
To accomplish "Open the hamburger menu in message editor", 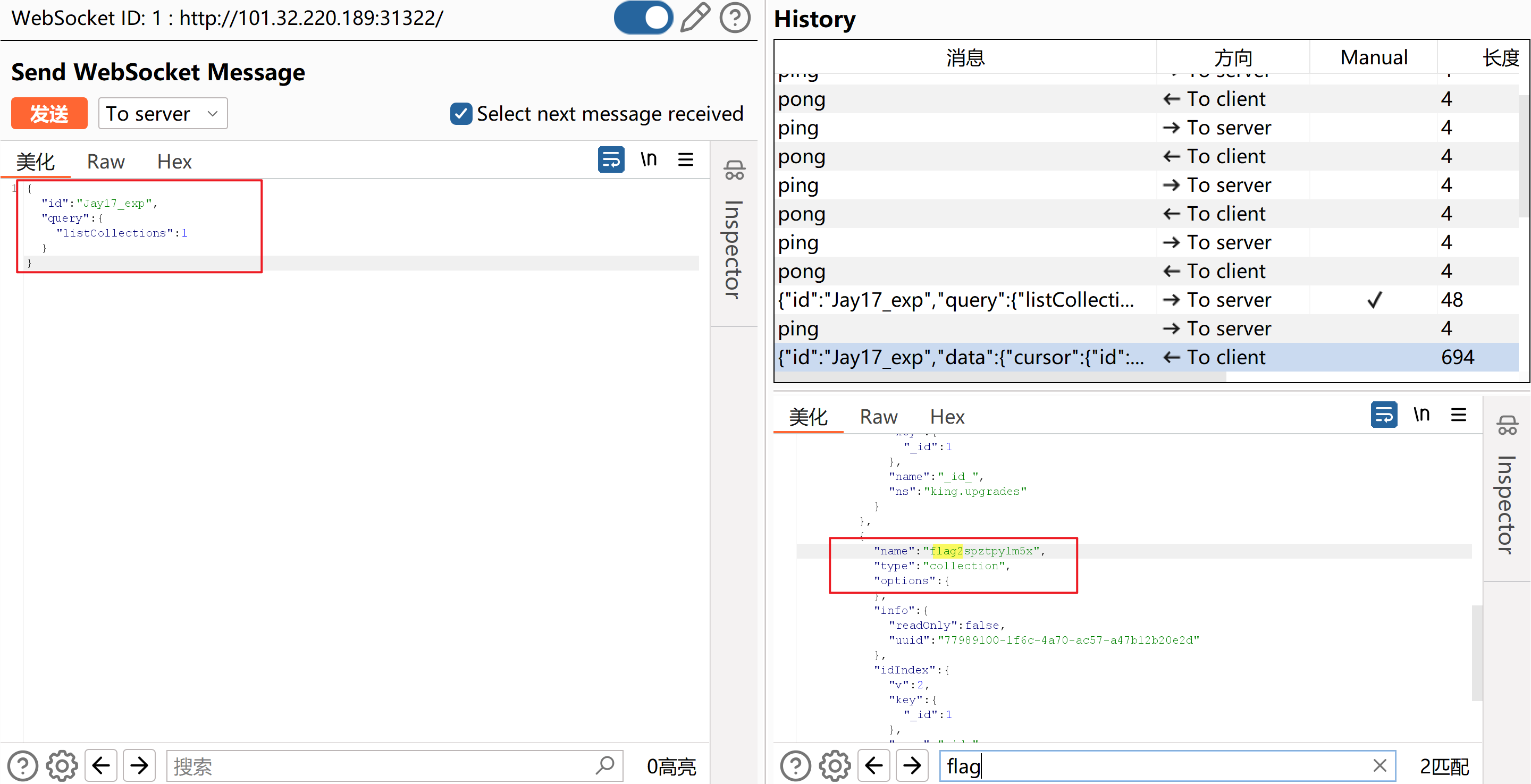I will pos(686,159).
